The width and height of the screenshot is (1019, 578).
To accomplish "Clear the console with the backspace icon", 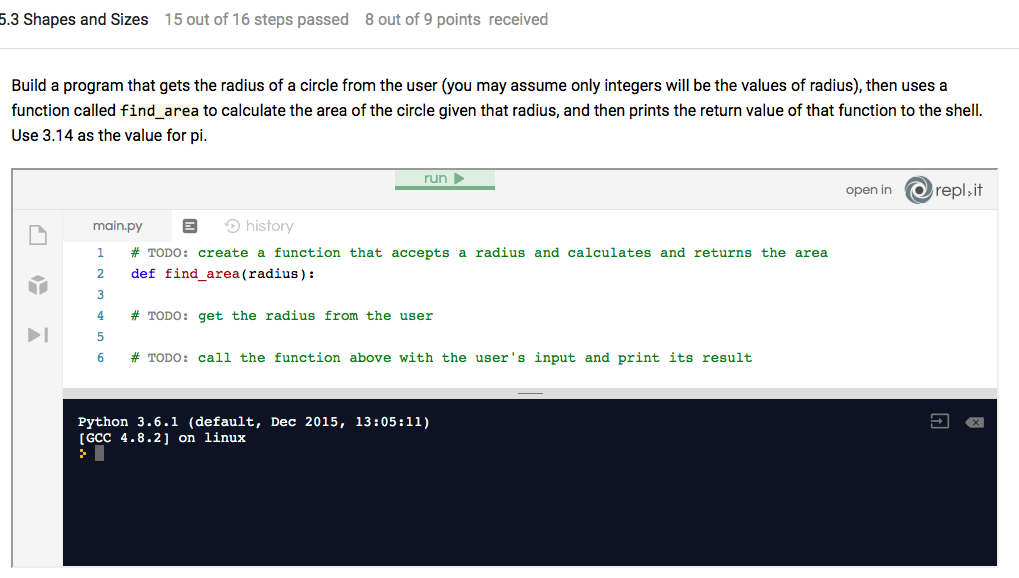I will [975, 421].
